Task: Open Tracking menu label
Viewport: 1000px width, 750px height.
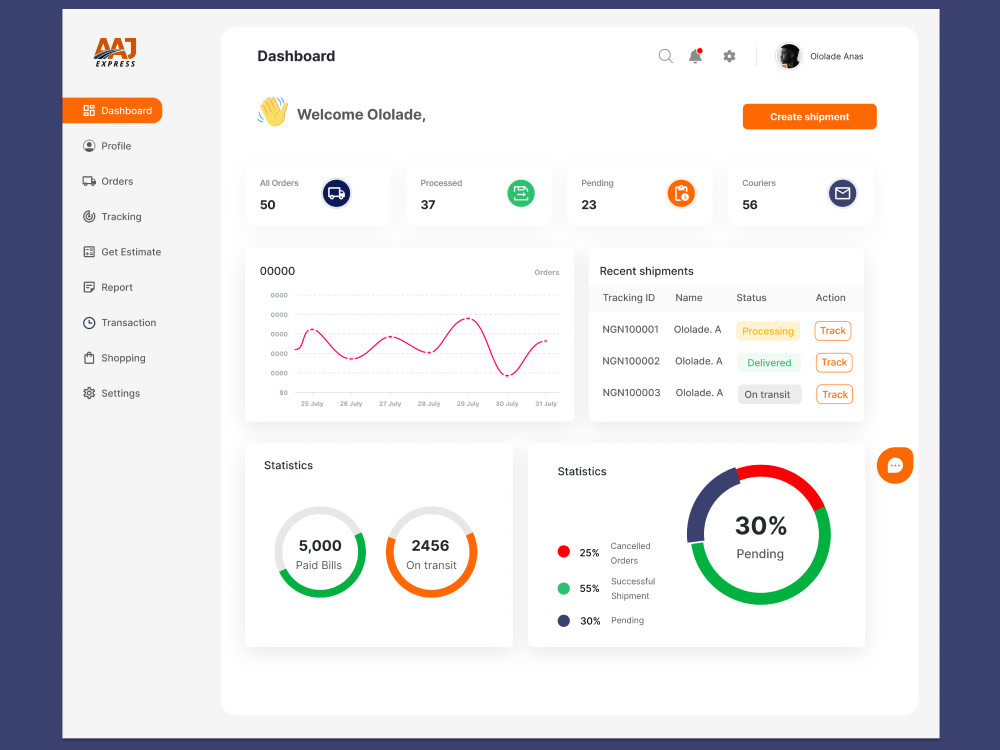Action: (x=121, y=217)
